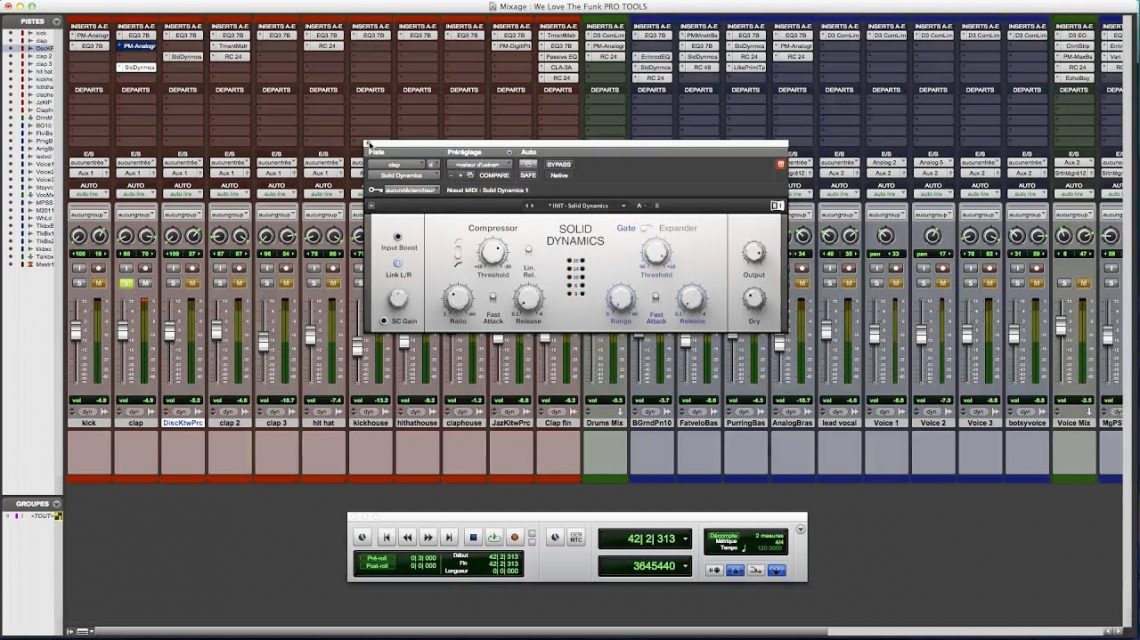Click the BYPASS button in plugin header
The image size is (1140, 640).
(558, 164)
